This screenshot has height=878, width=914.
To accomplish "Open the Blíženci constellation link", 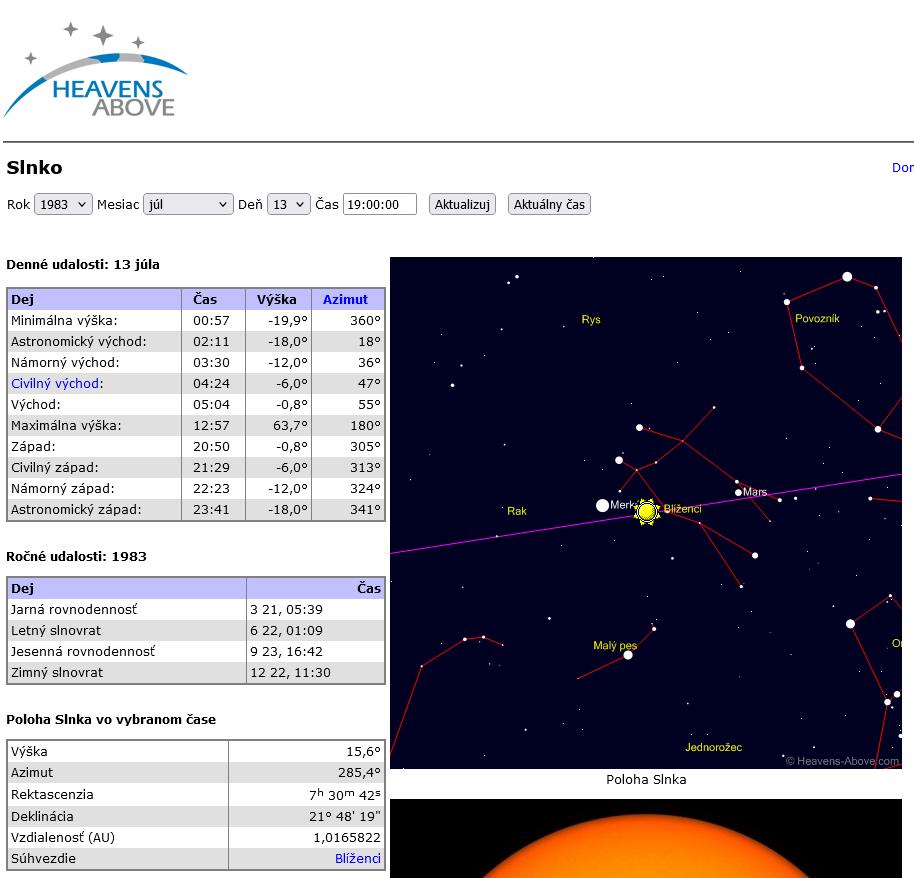I will click(357, 859).
